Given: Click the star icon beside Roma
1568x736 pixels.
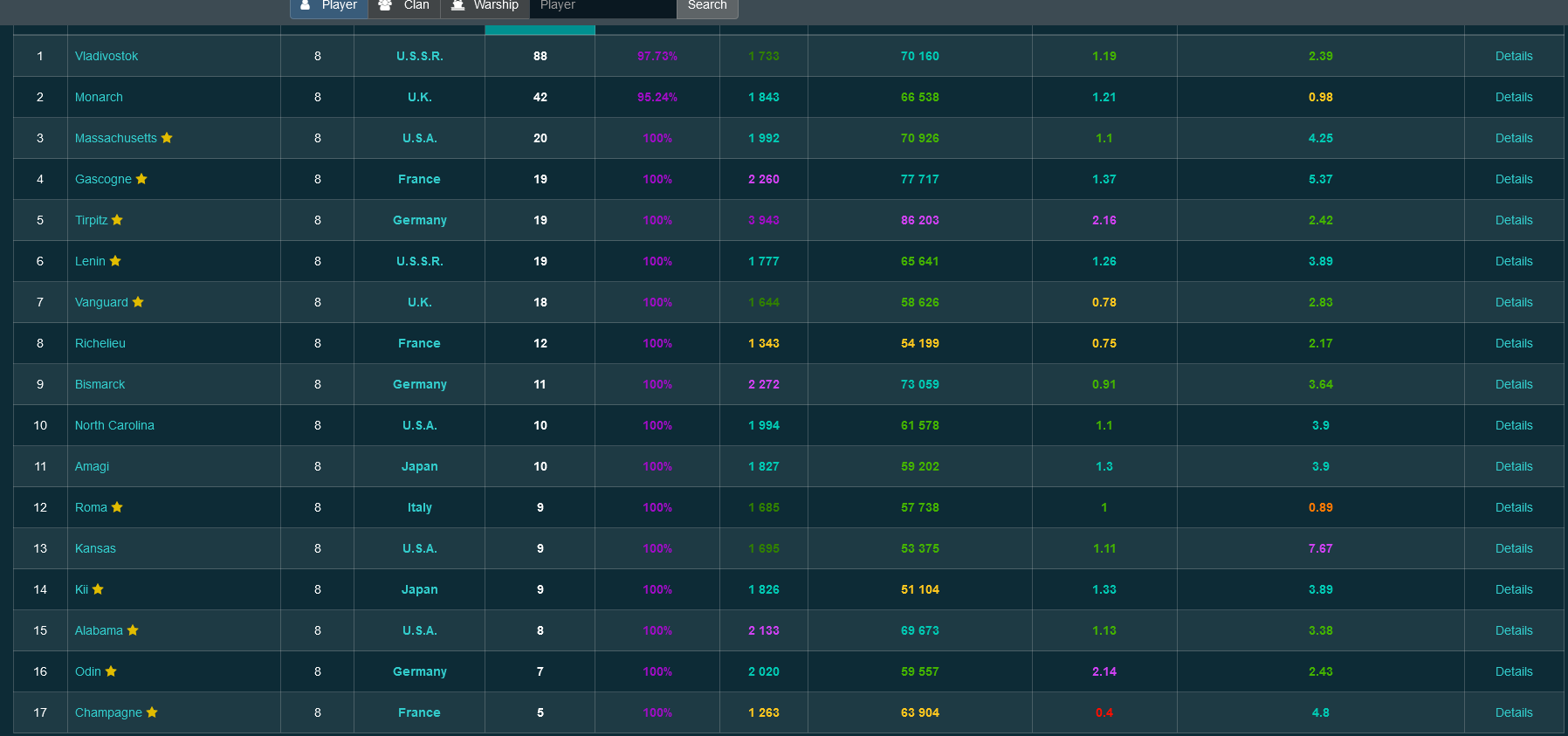Looking at the screenshot, I should [117, 507].
